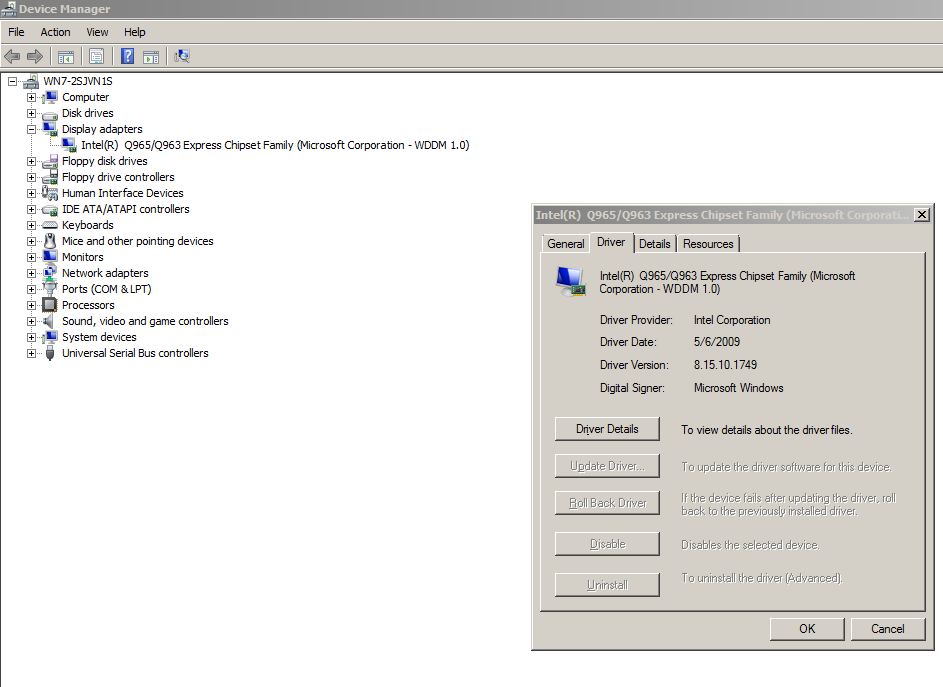Open the Help menu
The height and width of the screenshot is (687, 943).
tap(135, 32)
